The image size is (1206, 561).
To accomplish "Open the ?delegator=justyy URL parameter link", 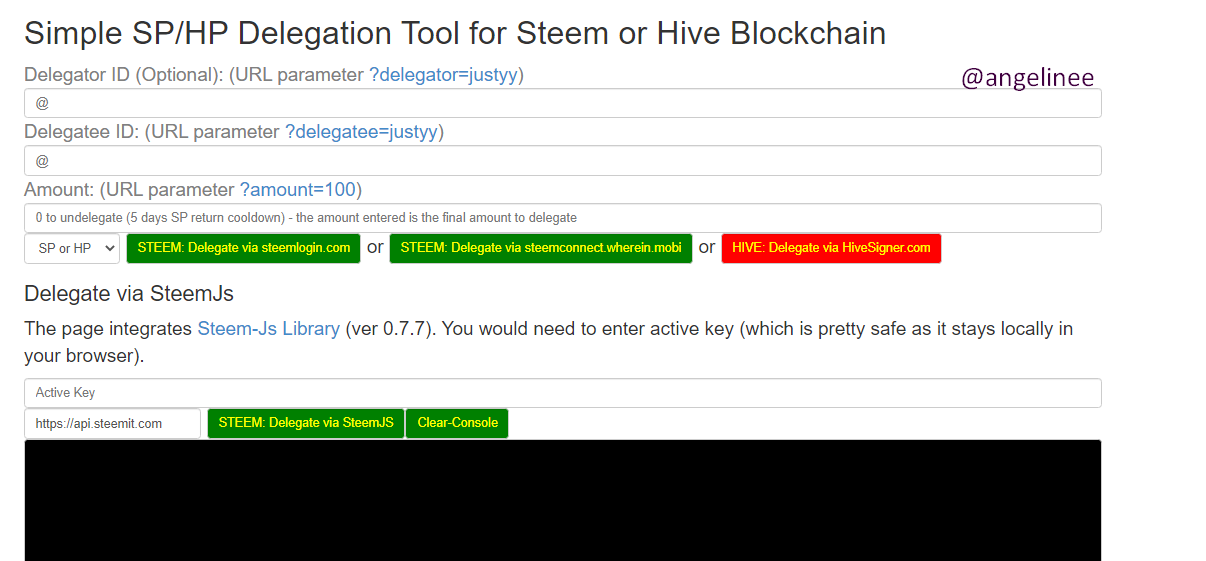I will click(443, 75).
